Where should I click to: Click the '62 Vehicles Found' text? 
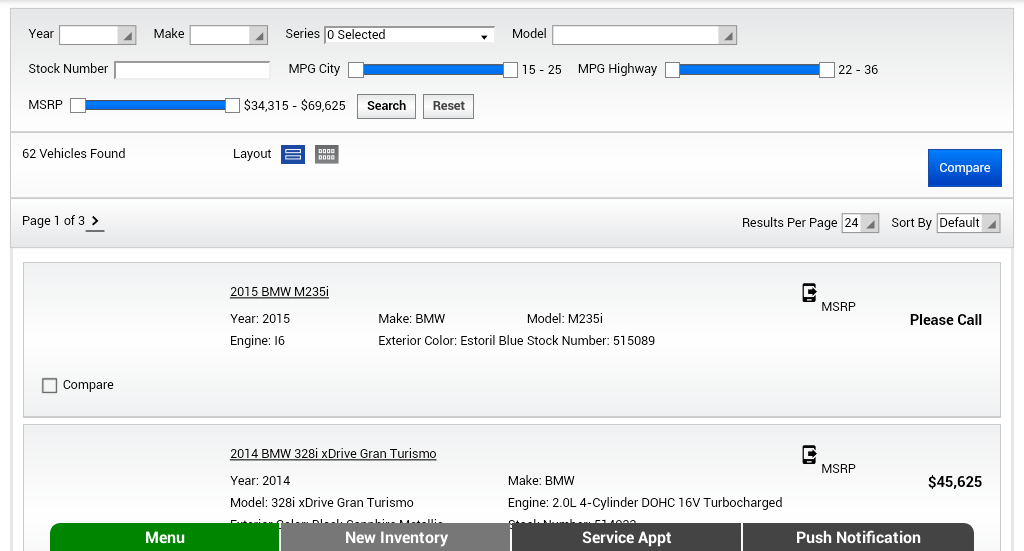pyautogui.click(x=74, y=153)
